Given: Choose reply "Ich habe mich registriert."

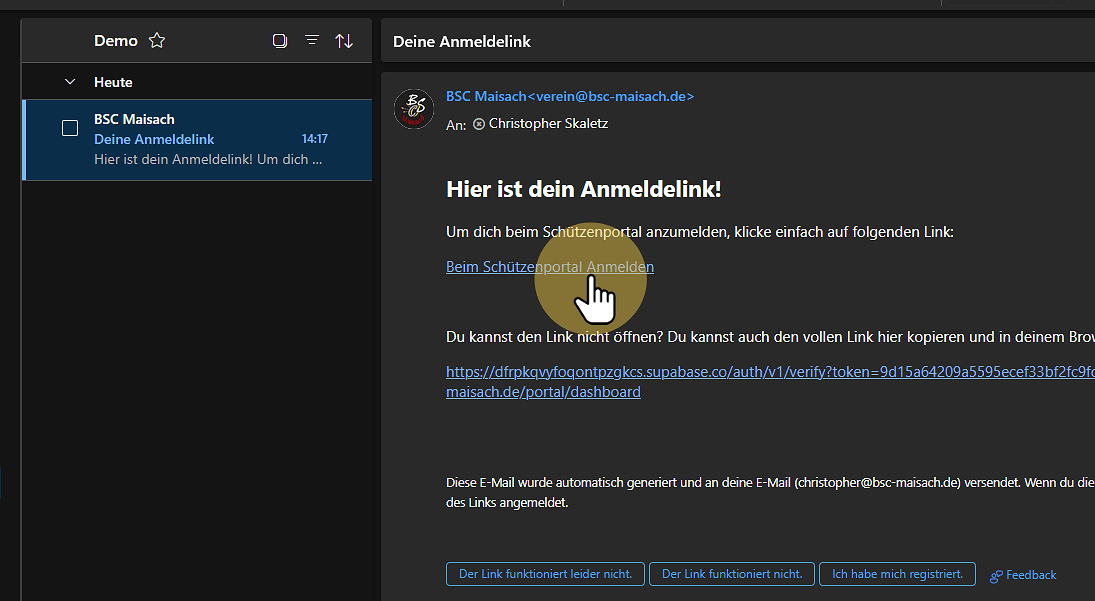Looking at the screenshot, I should pyautogui.click(x=897, y=574).
